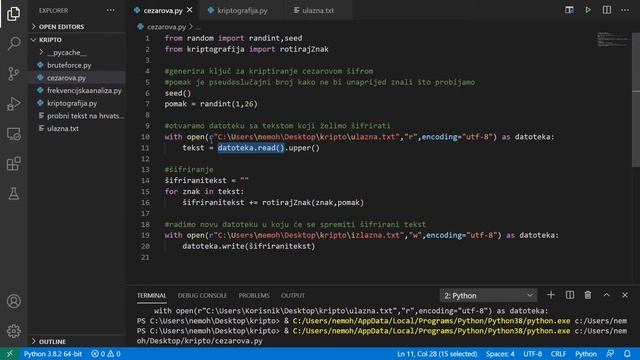The height and width of the screenshot is (360, 640).
Task: Switch to the Output tab
Action: (x=293, y=296)
